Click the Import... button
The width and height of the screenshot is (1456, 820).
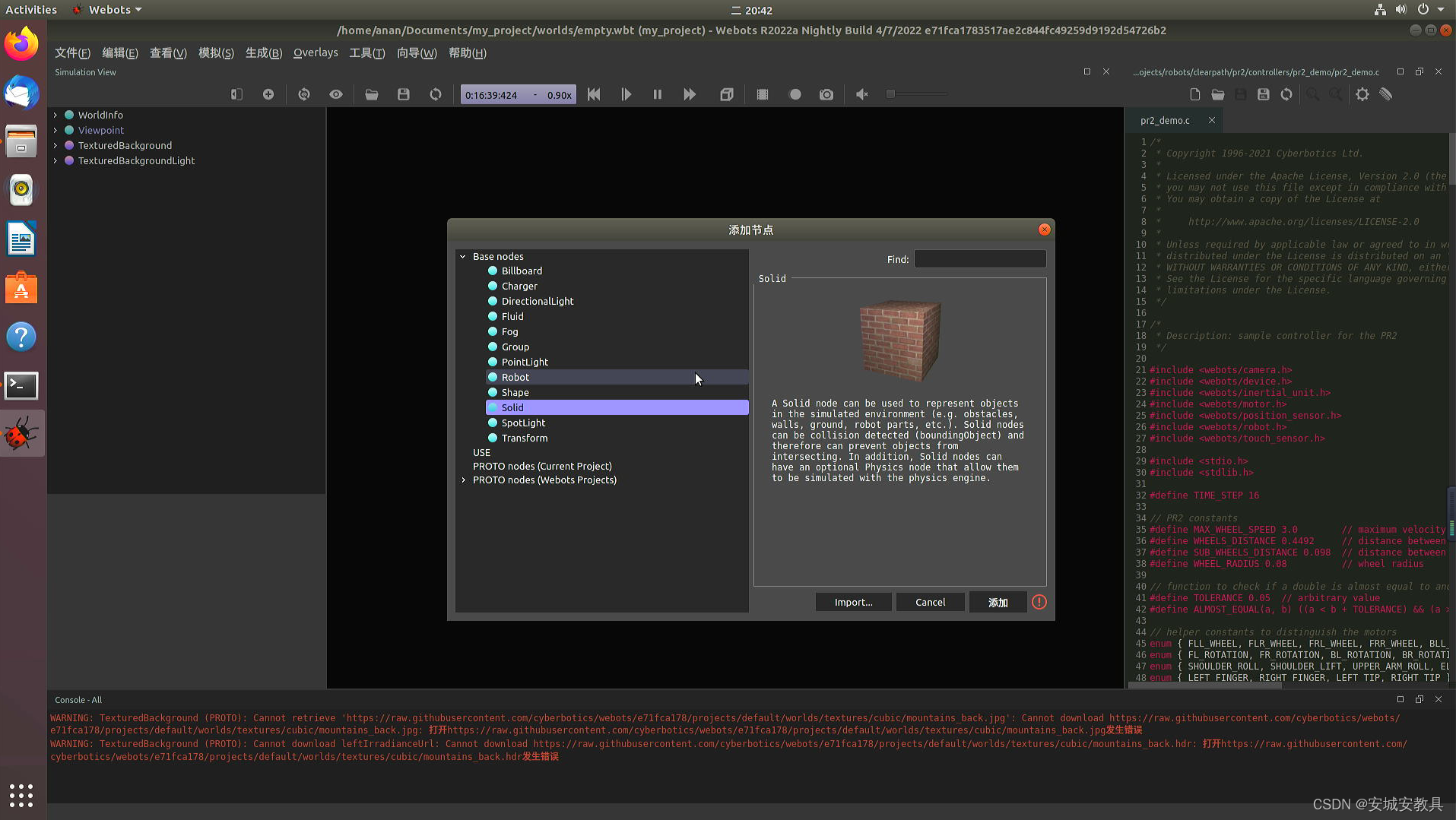tap(853, 602)
